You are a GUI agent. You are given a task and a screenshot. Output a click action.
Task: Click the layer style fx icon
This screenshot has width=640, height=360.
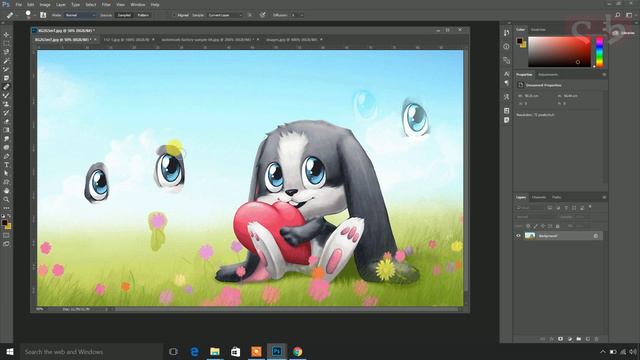click(551, 339)
